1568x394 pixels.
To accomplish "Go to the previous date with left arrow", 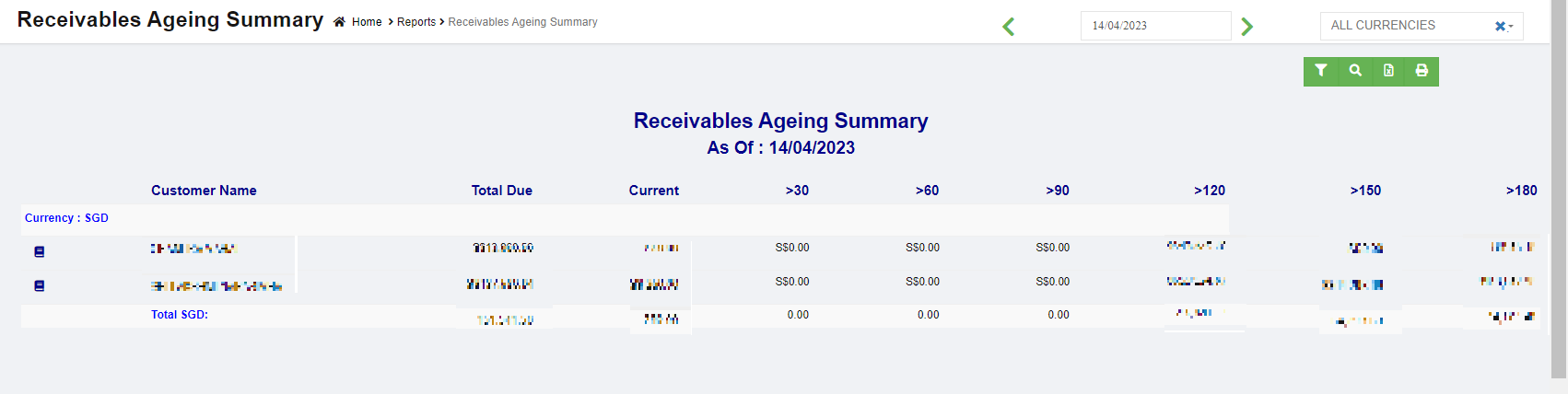I will point(1009,27).
